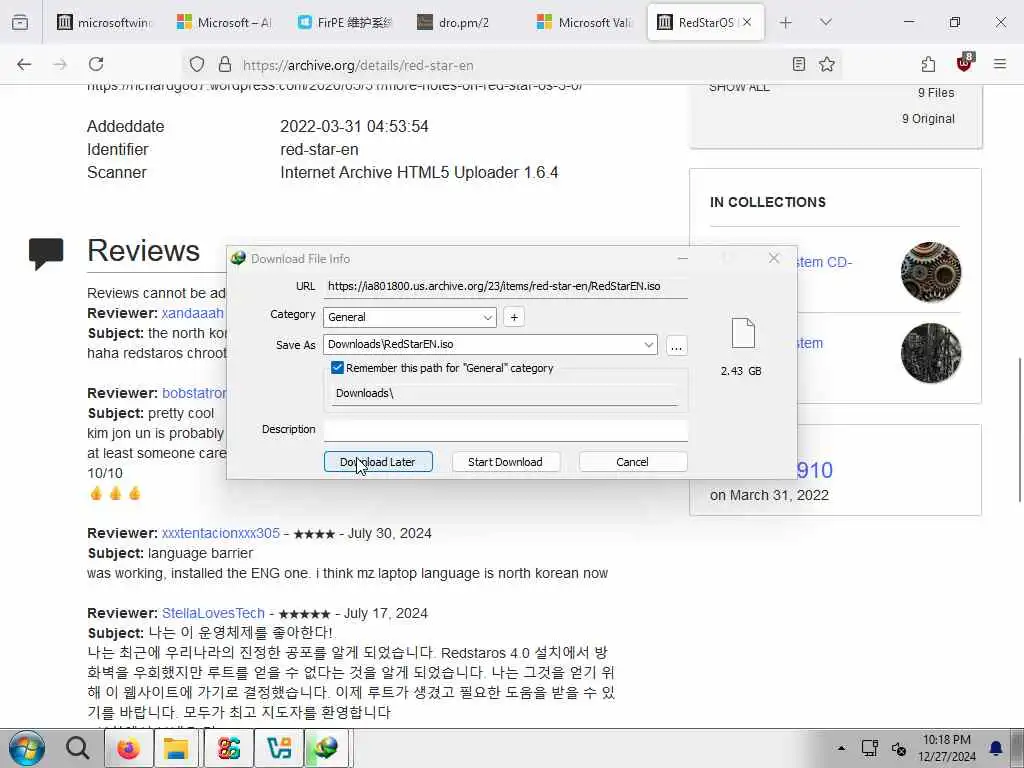Click the network tray icon
The height and width of the screenshot is (768, 1024).
(869, 748)
